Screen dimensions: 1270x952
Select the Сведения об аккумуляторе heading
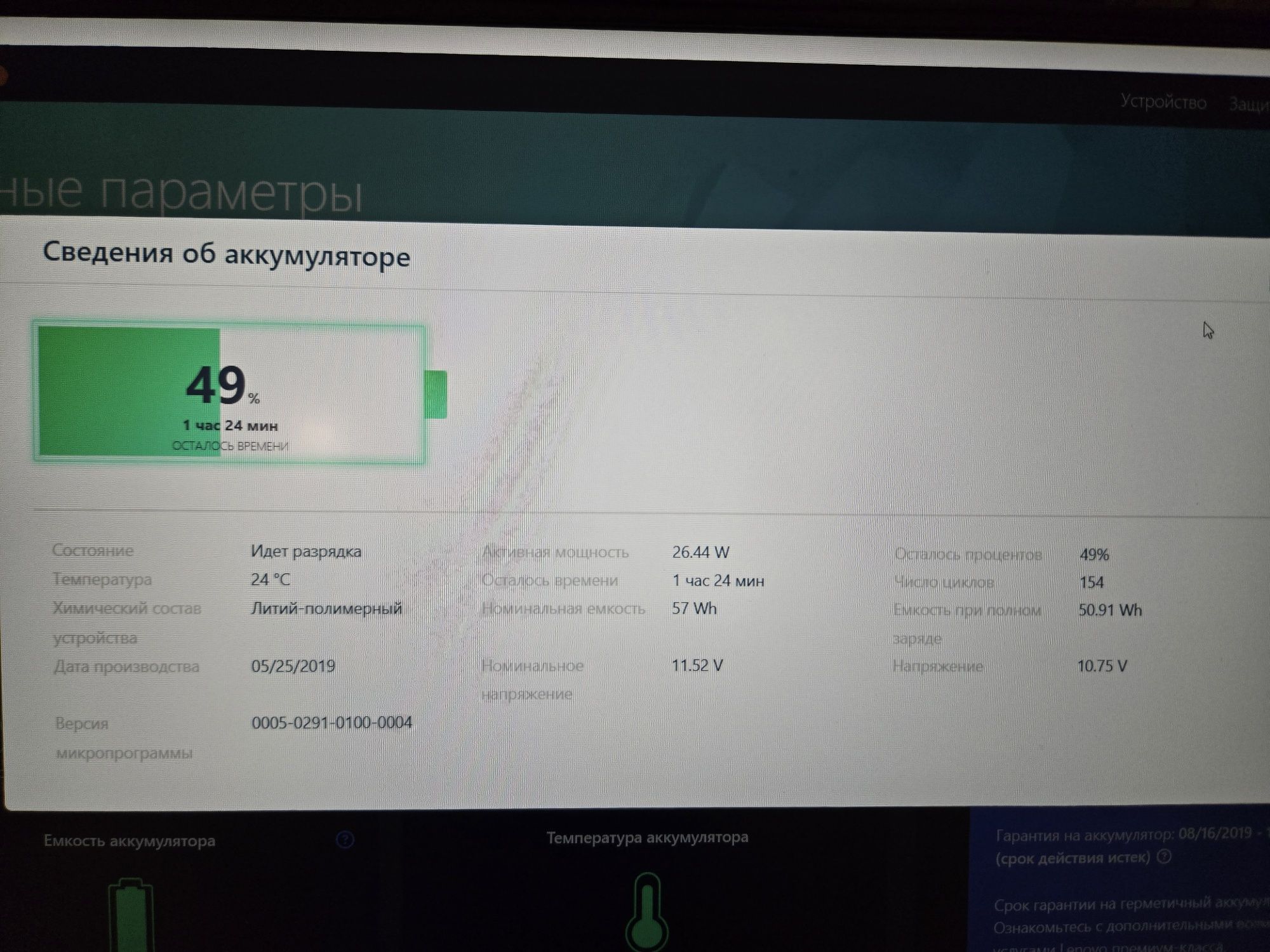[227, 254]
